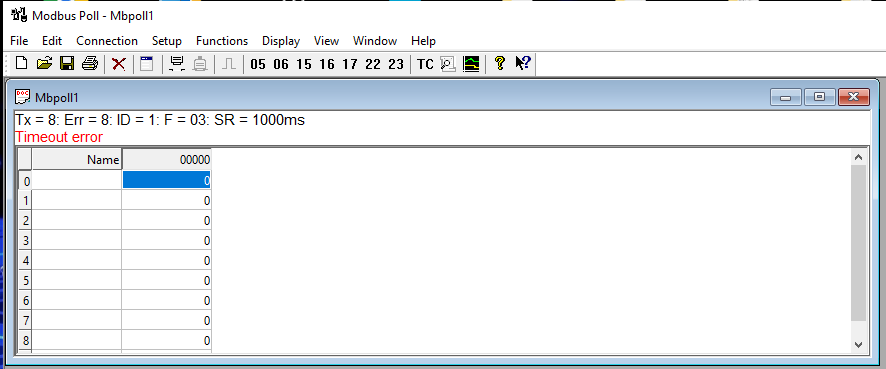The height and width of the screenshot is (369, 886).
Task: Select the highlighted value cell in row 0
Action: click(x=167, y=180)
